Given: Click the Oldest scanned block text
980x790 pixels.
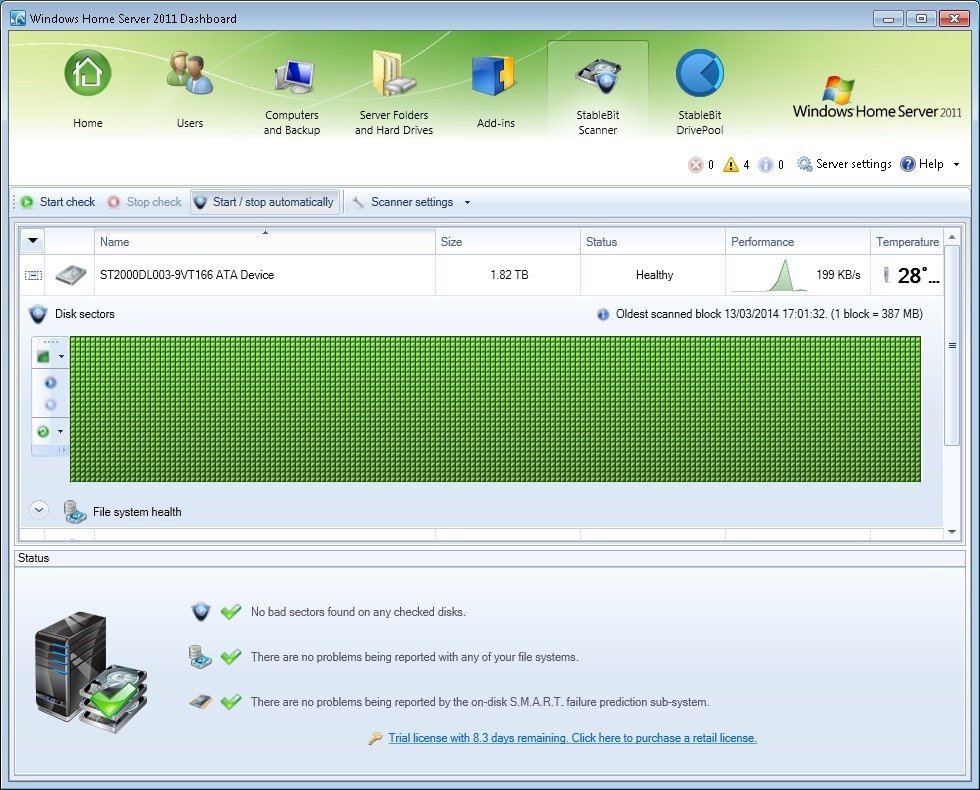Looking at the screenshot, I should 769,314.
